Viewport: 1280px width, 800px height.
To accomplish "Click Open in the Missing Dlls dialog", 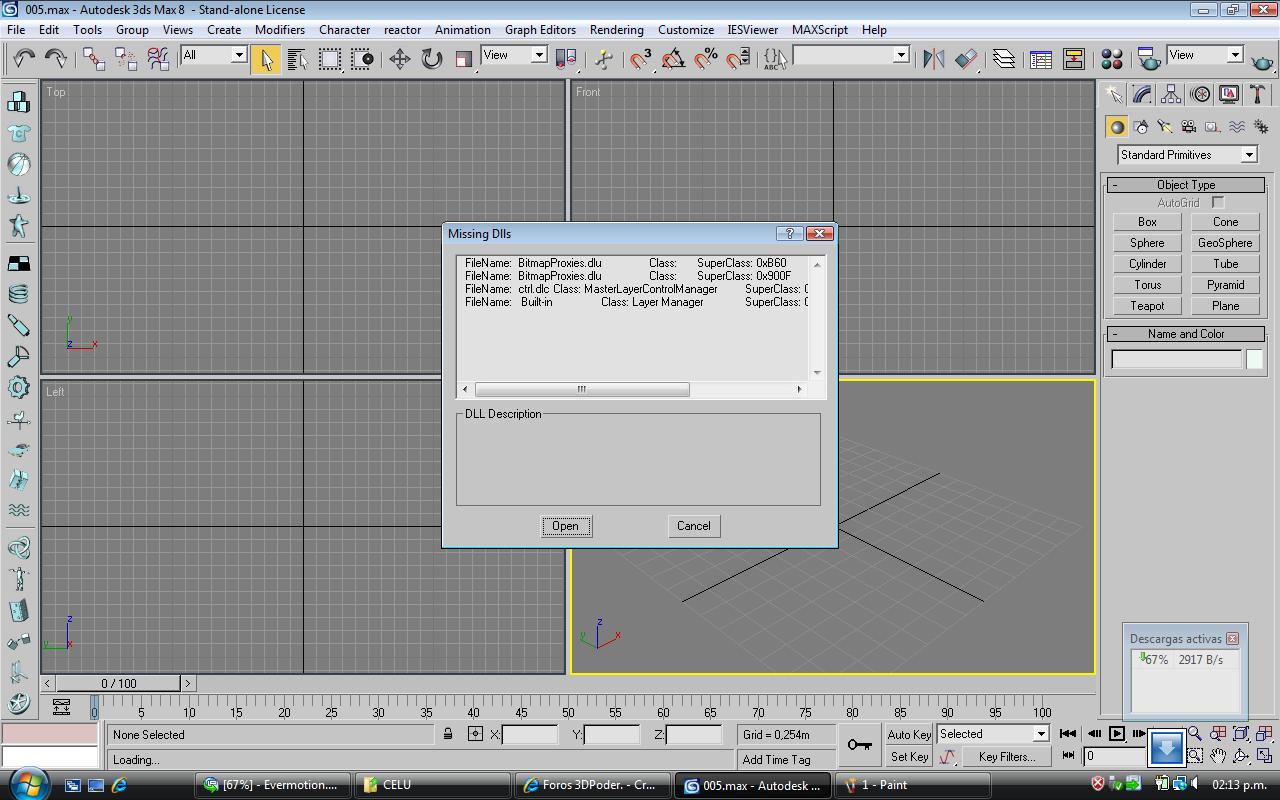I will (565, 526).
